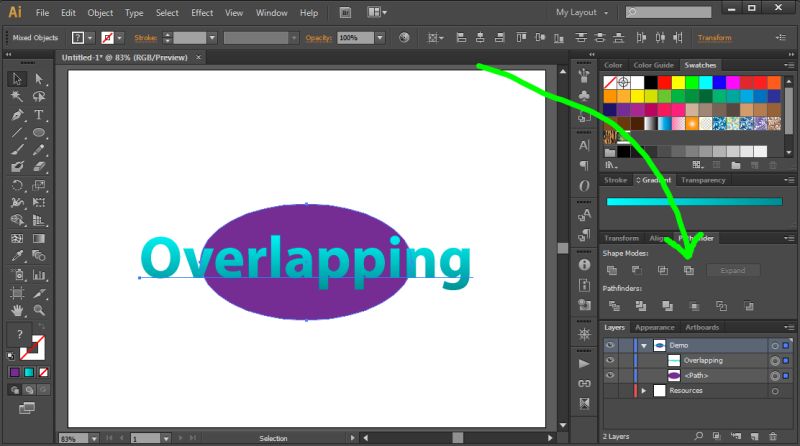This screenshot has width=800, height=446.
Task: Switch to the Appearance tab
Action: point(655,328)
